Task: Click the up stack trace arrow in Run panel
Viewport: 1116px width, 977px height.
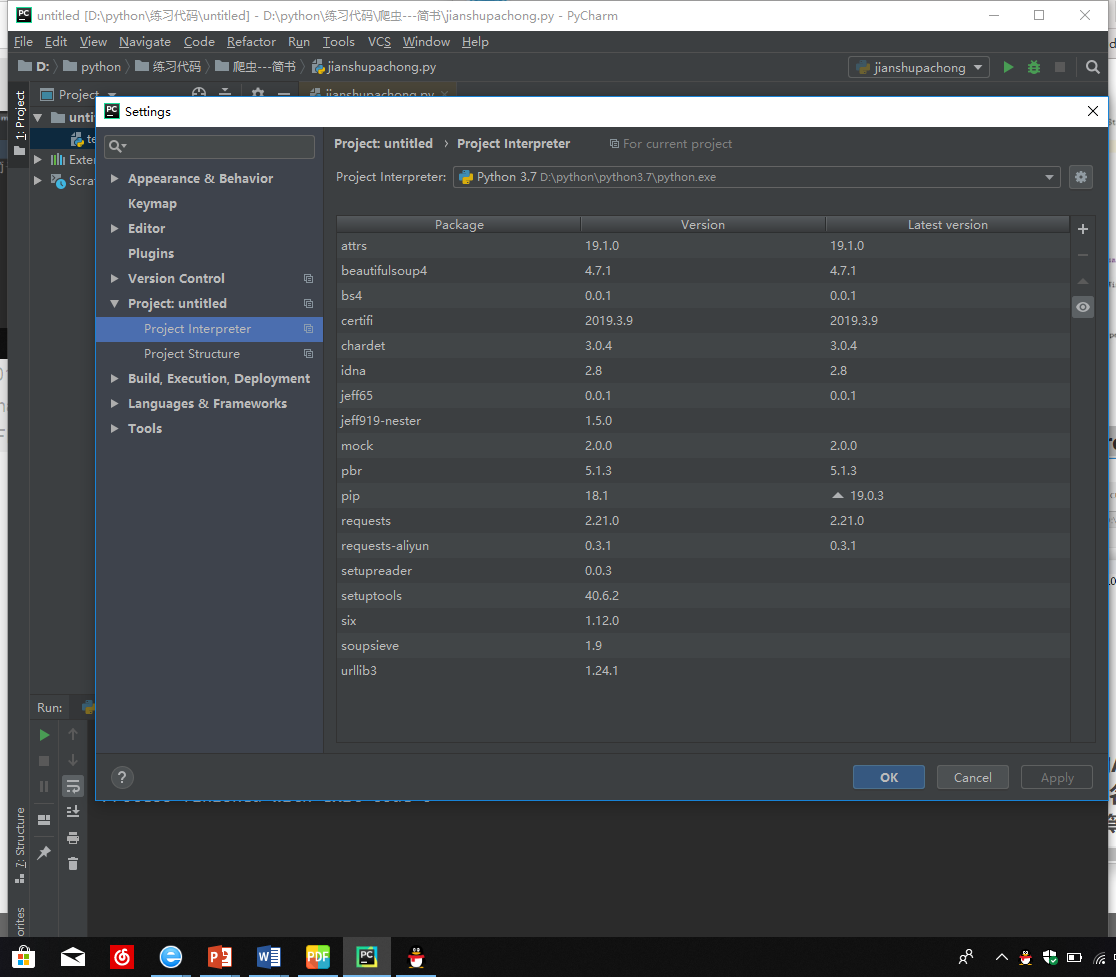Action: click(73, 734)
